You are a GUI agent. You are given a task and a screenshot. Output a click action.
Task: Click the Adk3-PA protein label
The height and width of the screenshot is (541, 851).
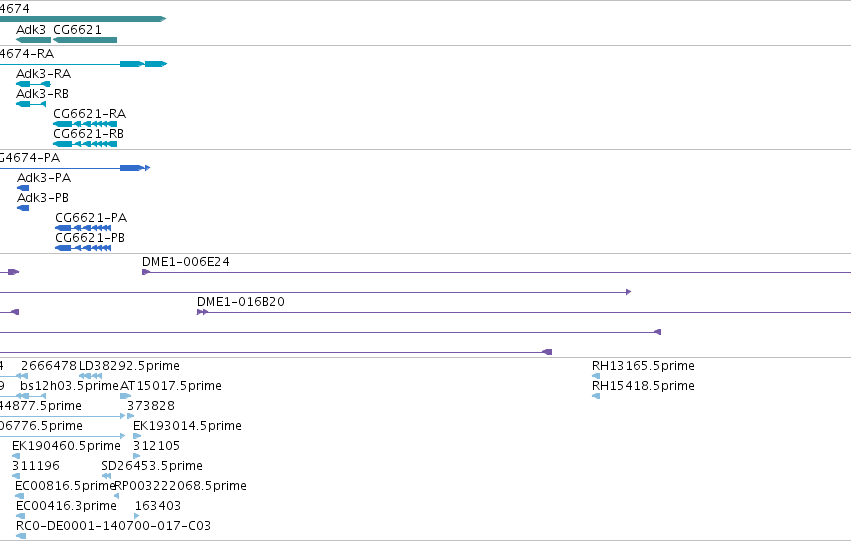click(x=44, y=178)
